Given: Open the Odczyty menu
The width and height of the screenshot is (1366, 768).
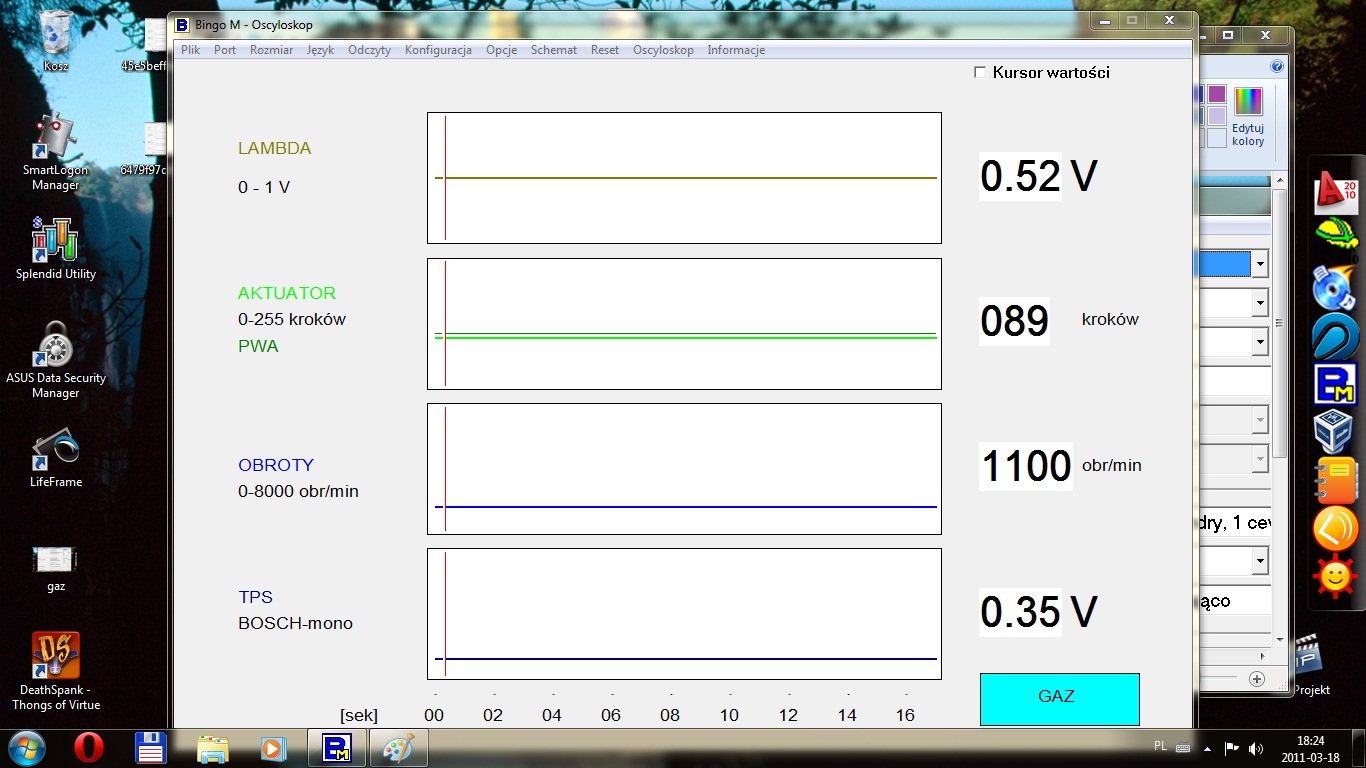Looking at the screenshot, I should (369, 50).
